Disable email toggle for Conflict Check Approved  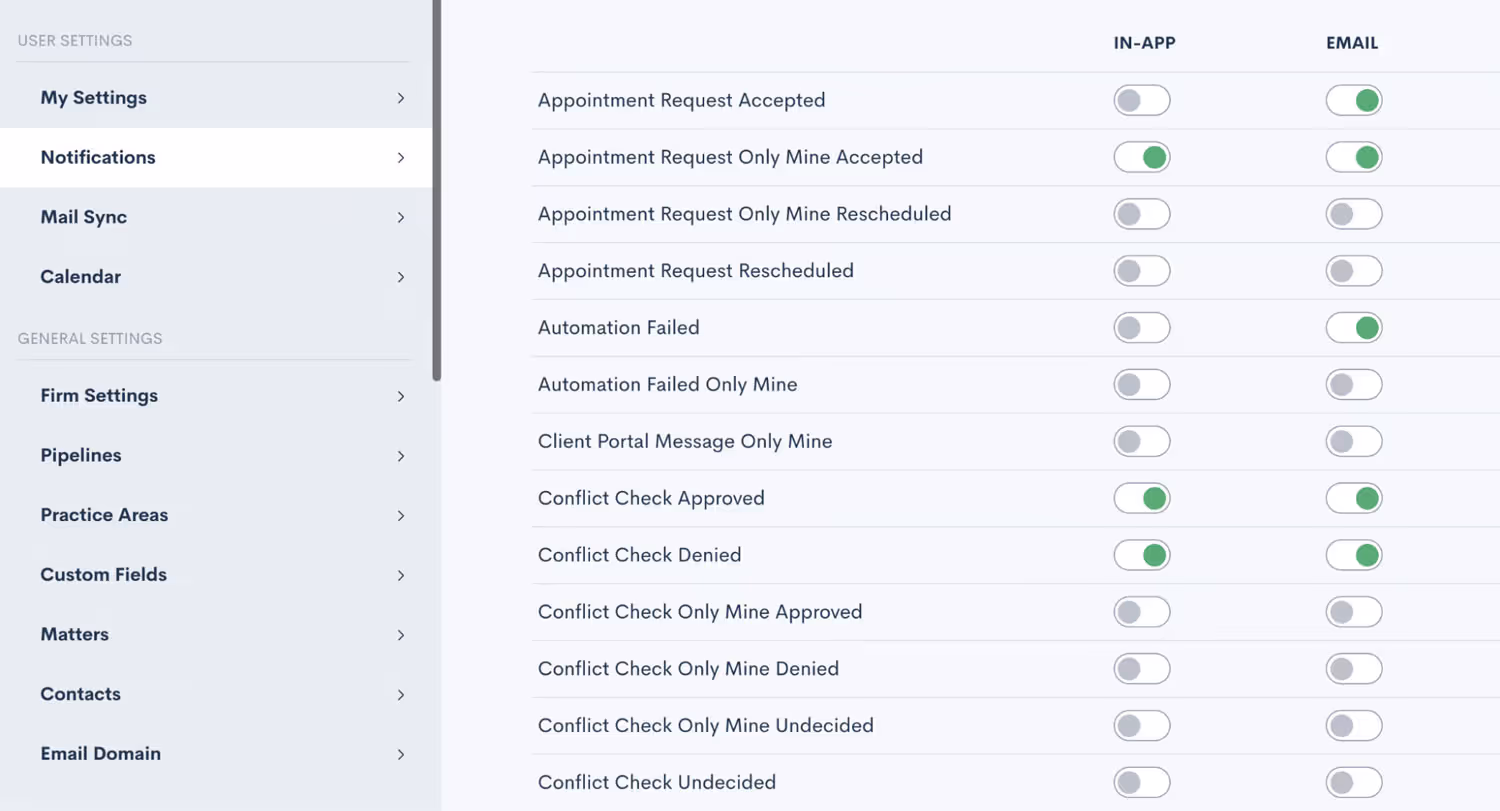pyautogui.click(x=1354, y=498)
